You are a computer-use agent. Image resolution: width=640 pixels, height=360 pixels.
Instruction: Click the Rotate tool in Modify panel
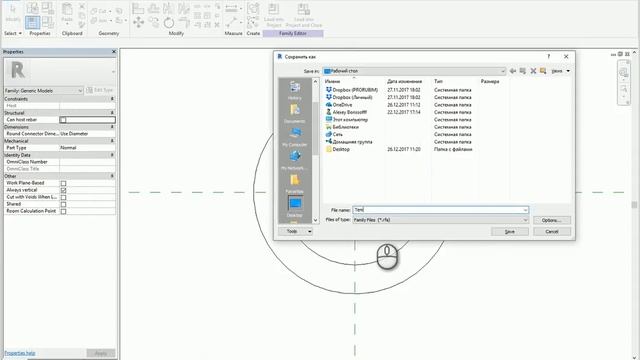point(169,22)
